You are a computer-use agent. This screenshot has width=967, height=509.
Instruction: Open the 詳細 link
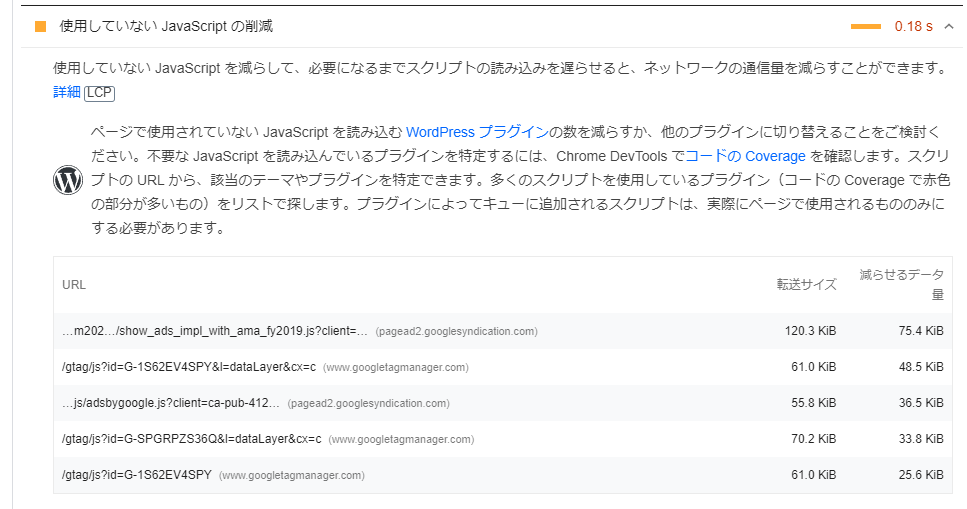point(67,92)
